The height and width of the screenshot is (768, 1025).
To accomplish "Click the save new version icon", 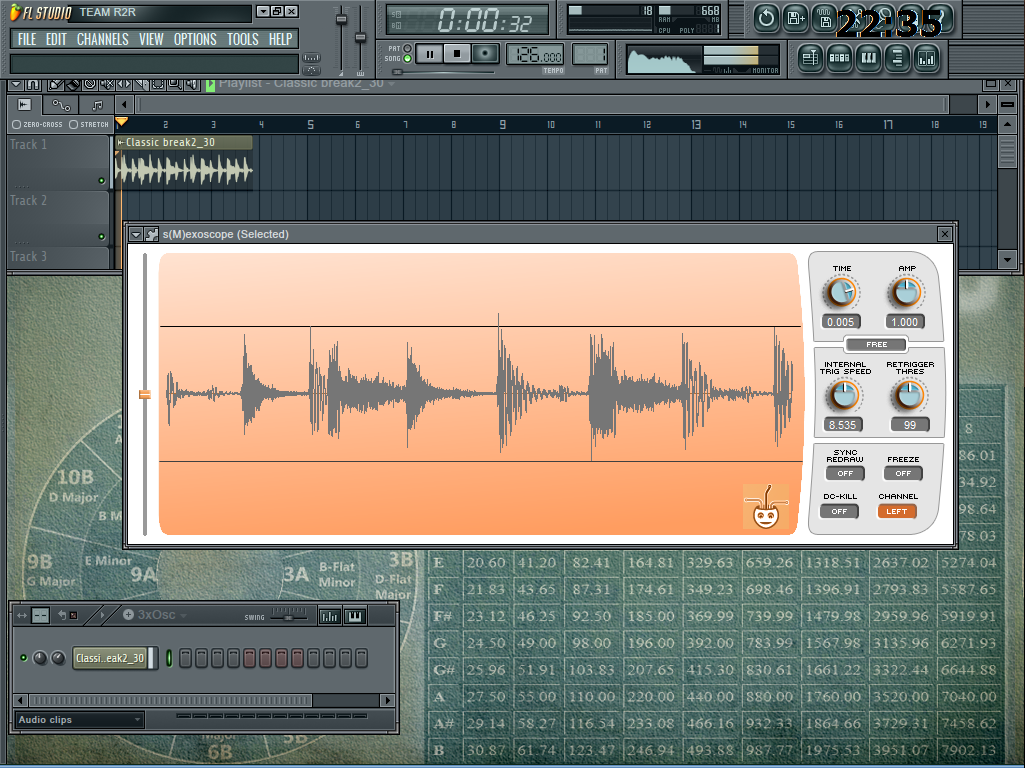I will [796, 18].
